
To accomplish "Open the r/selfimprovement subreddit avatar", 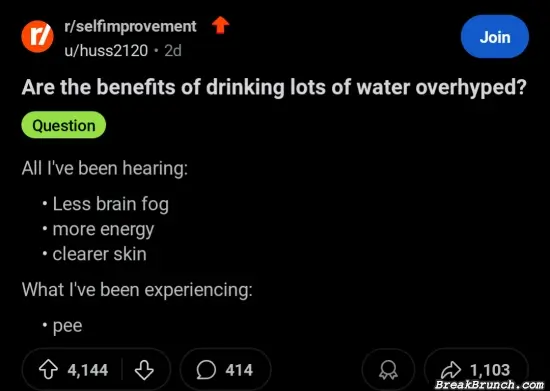I will 38,37.
